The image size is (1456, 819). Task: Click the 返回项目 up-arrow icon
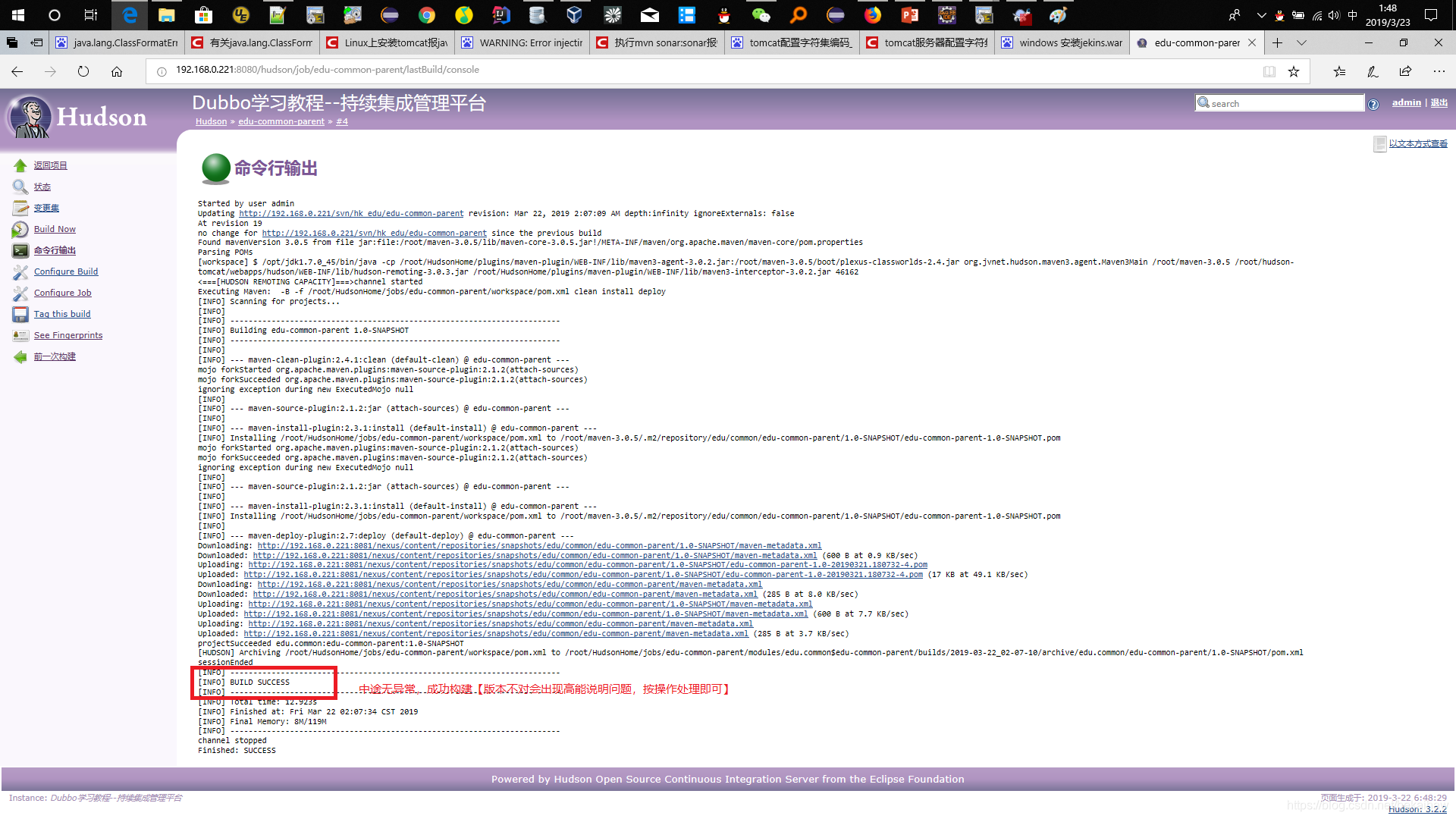coord(20,165)
